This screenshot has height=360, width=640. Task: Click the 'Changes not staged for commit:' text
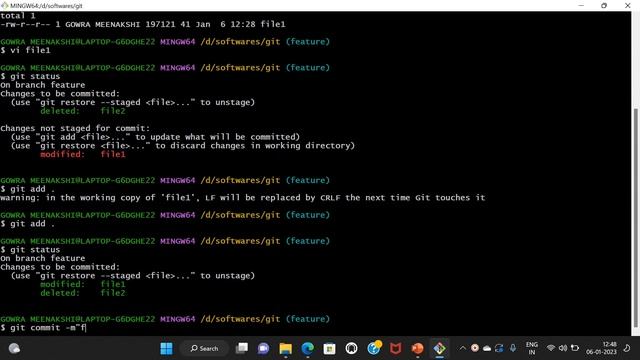[75, 129]
